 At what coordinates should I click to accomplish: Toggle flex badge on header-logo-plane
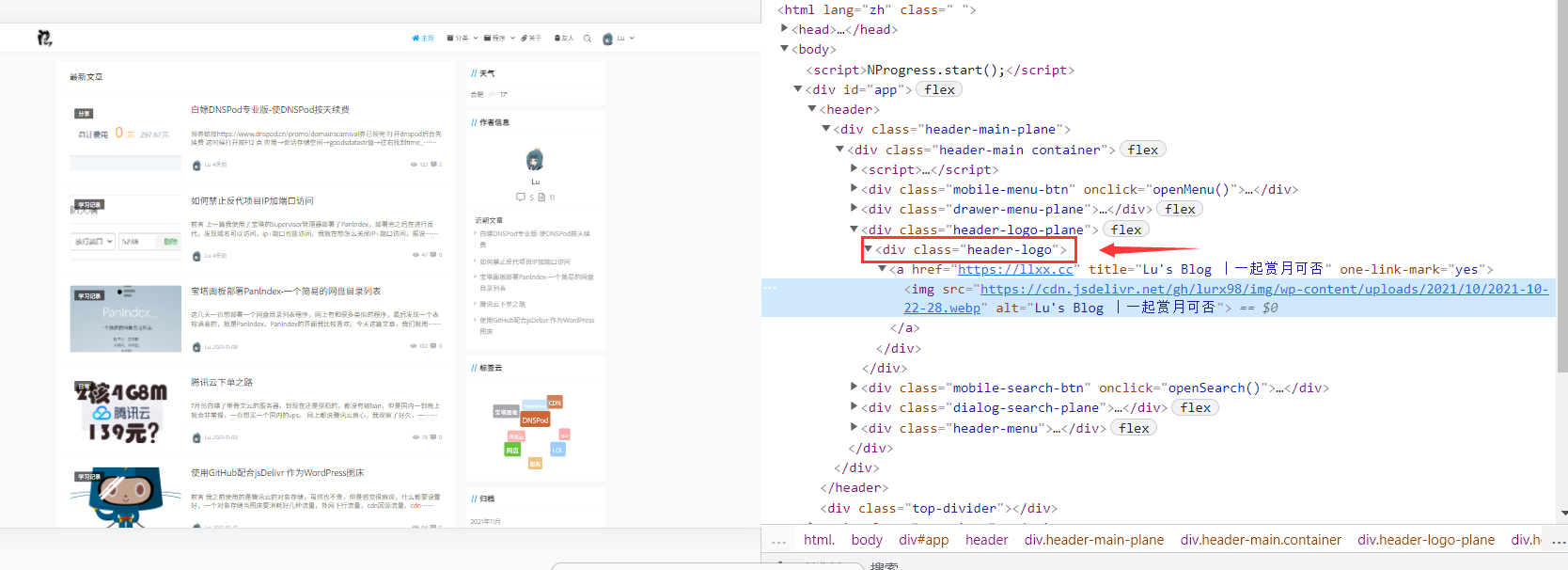pos(1126,230)
